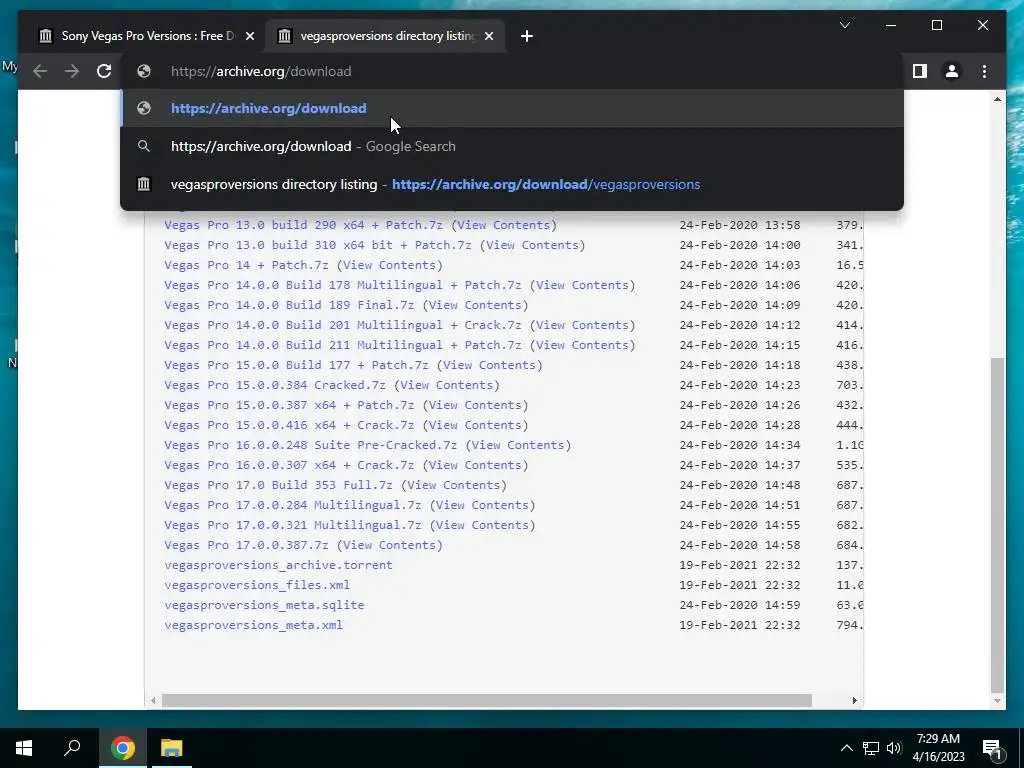The width and height of the screenshot is (1024, 768).
Task: View Contents of Vegas Pro 14 + Patch.7z
Action: (x=389, y=264)
